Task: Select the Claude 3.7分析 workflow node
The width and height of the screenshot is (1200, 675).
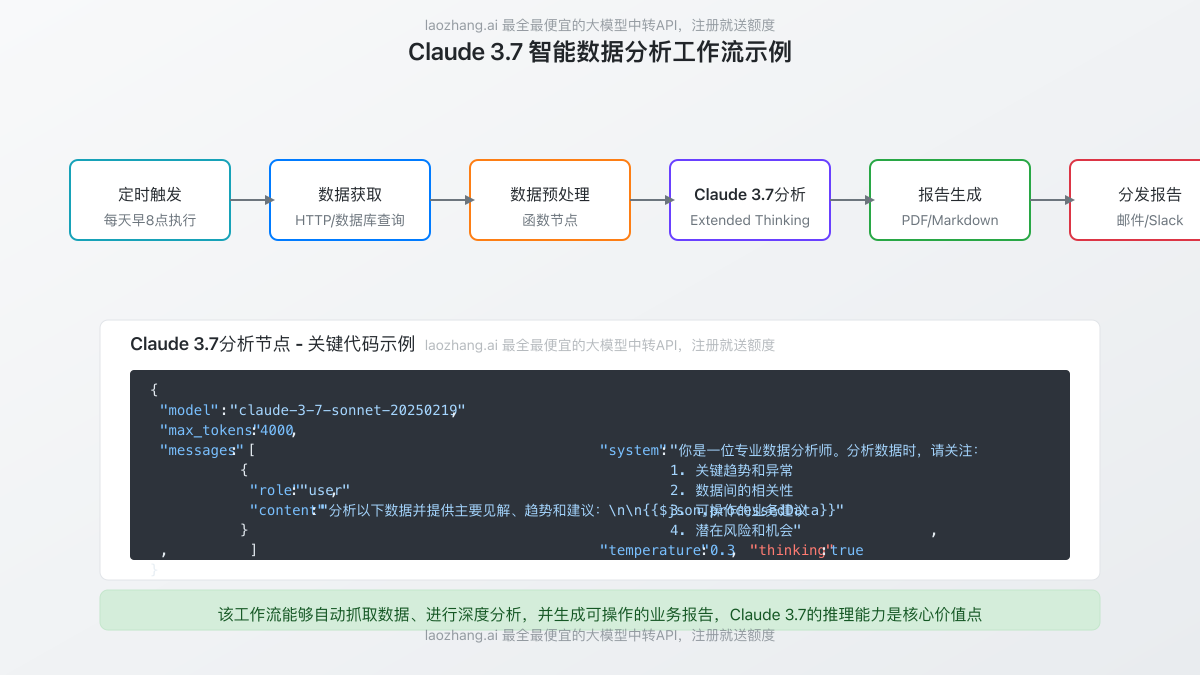Action: (x=750, y=200)
